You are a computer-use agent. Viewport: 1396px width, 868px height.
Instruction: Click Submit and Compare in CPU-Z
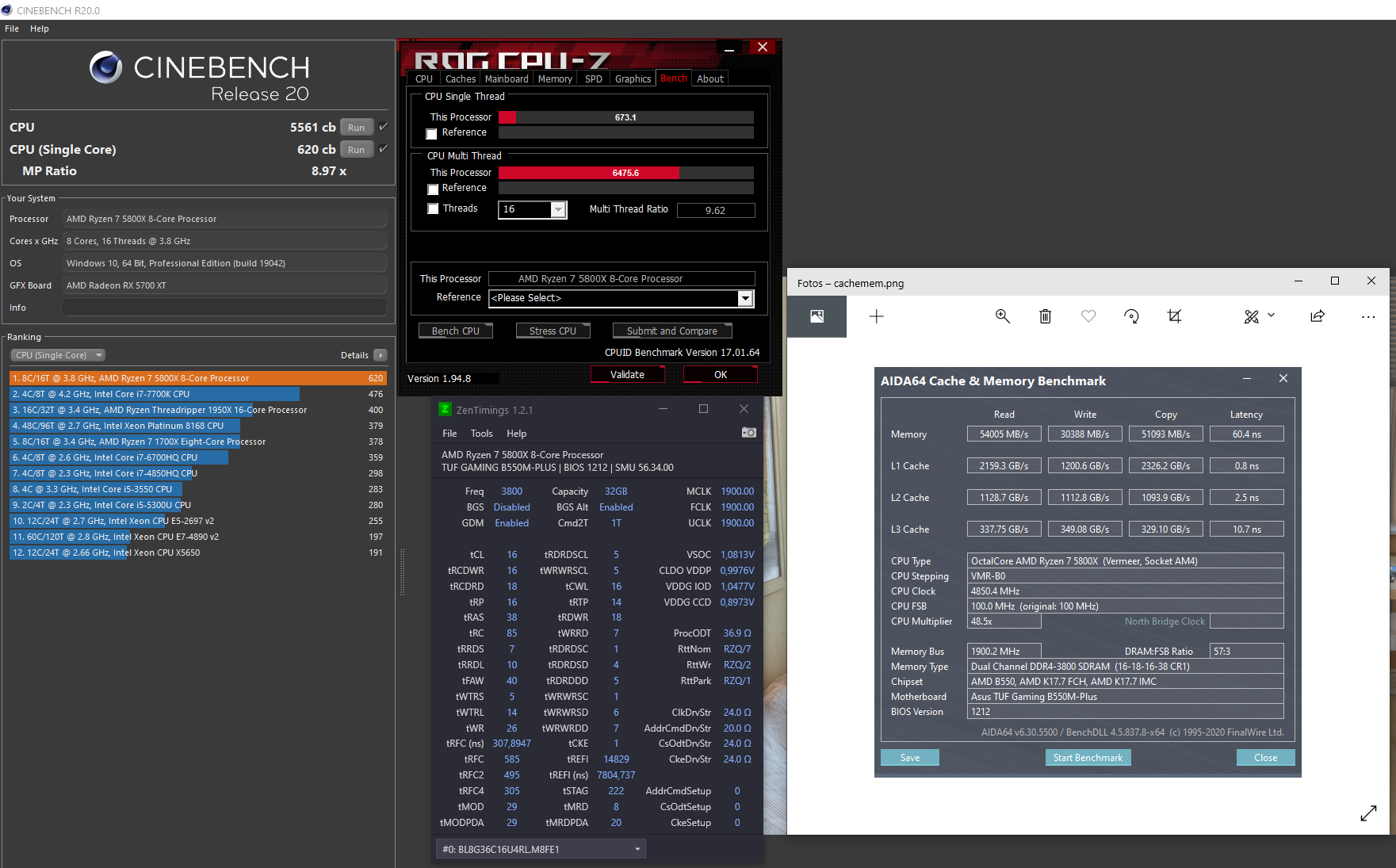pos(671,331)
